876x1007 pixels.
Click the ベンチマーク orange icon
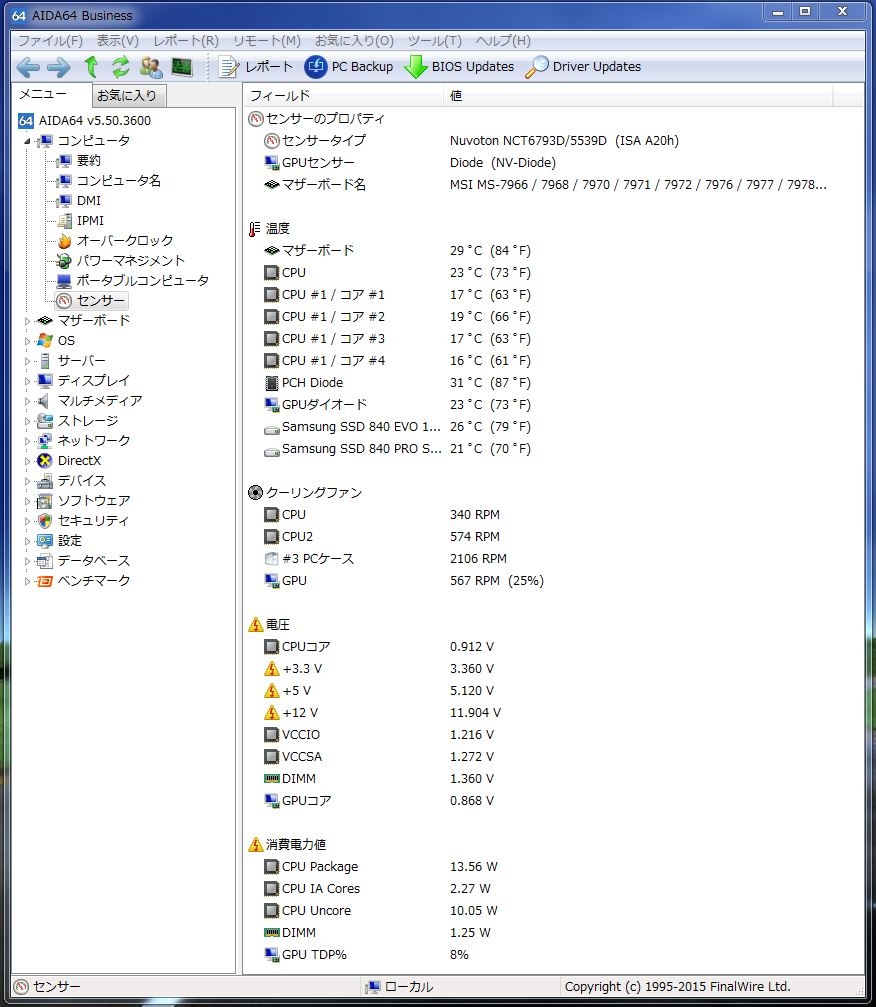coord(45,581)
